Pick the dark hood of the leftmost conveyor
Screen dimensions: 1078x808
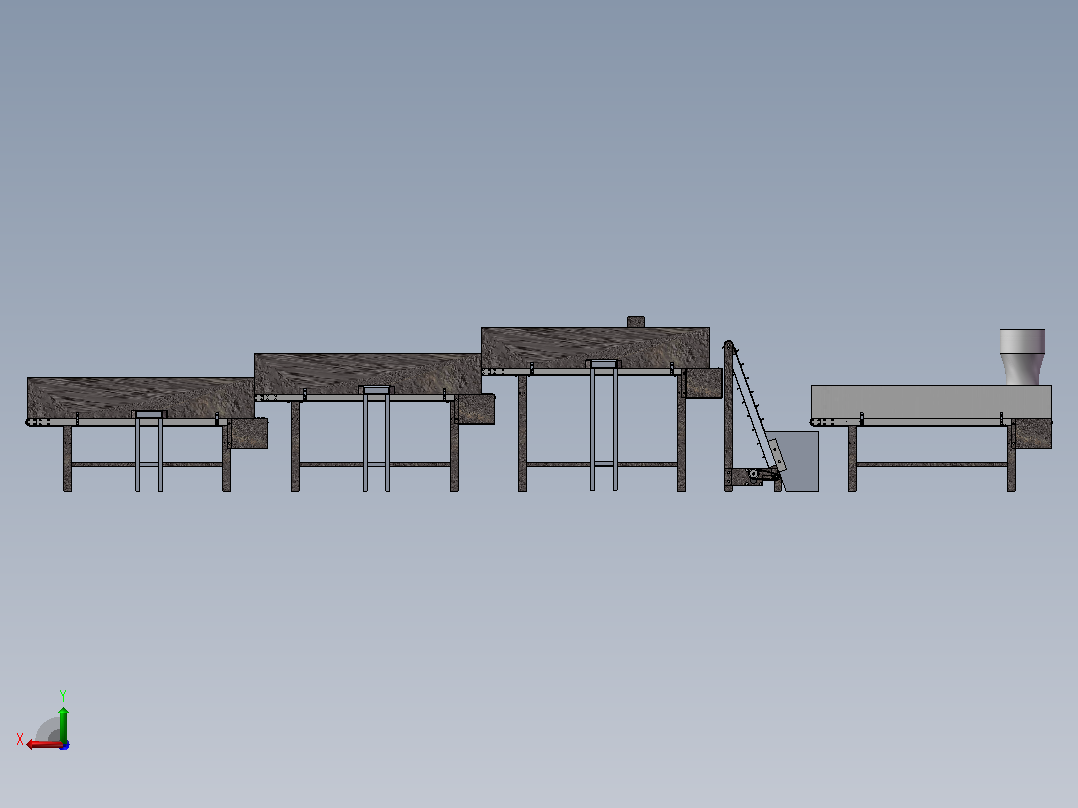coord(141,397)
